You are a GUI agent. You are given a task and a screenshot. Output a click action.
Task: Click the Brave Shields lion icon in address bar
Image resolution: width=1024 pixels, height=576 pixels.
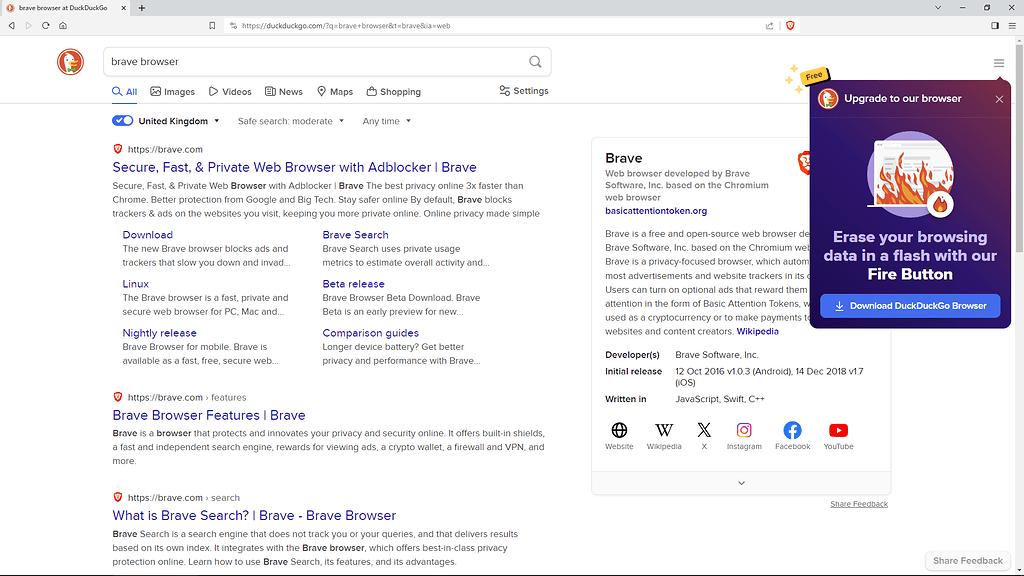click(790, 25)
